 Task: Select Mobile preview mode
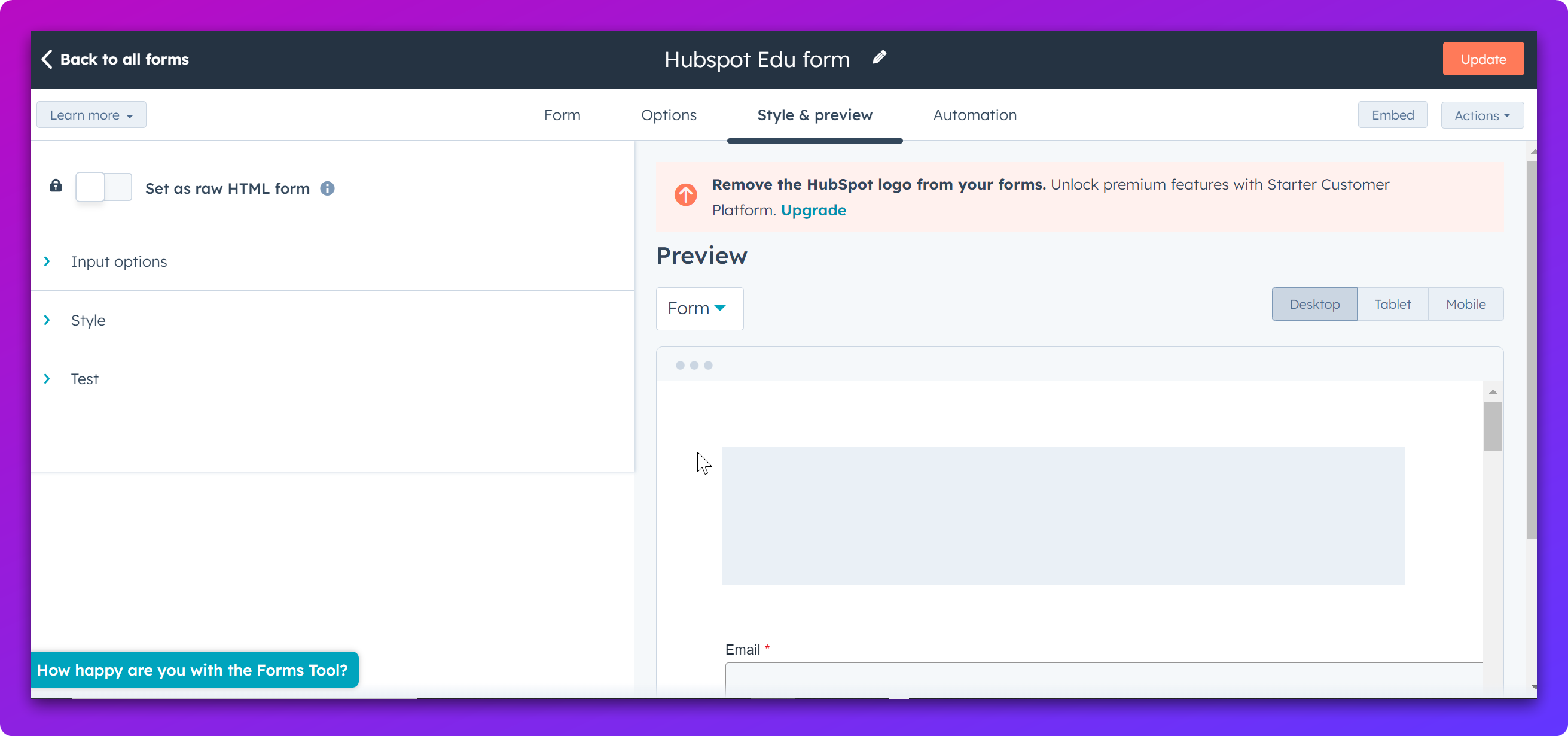1466,304
